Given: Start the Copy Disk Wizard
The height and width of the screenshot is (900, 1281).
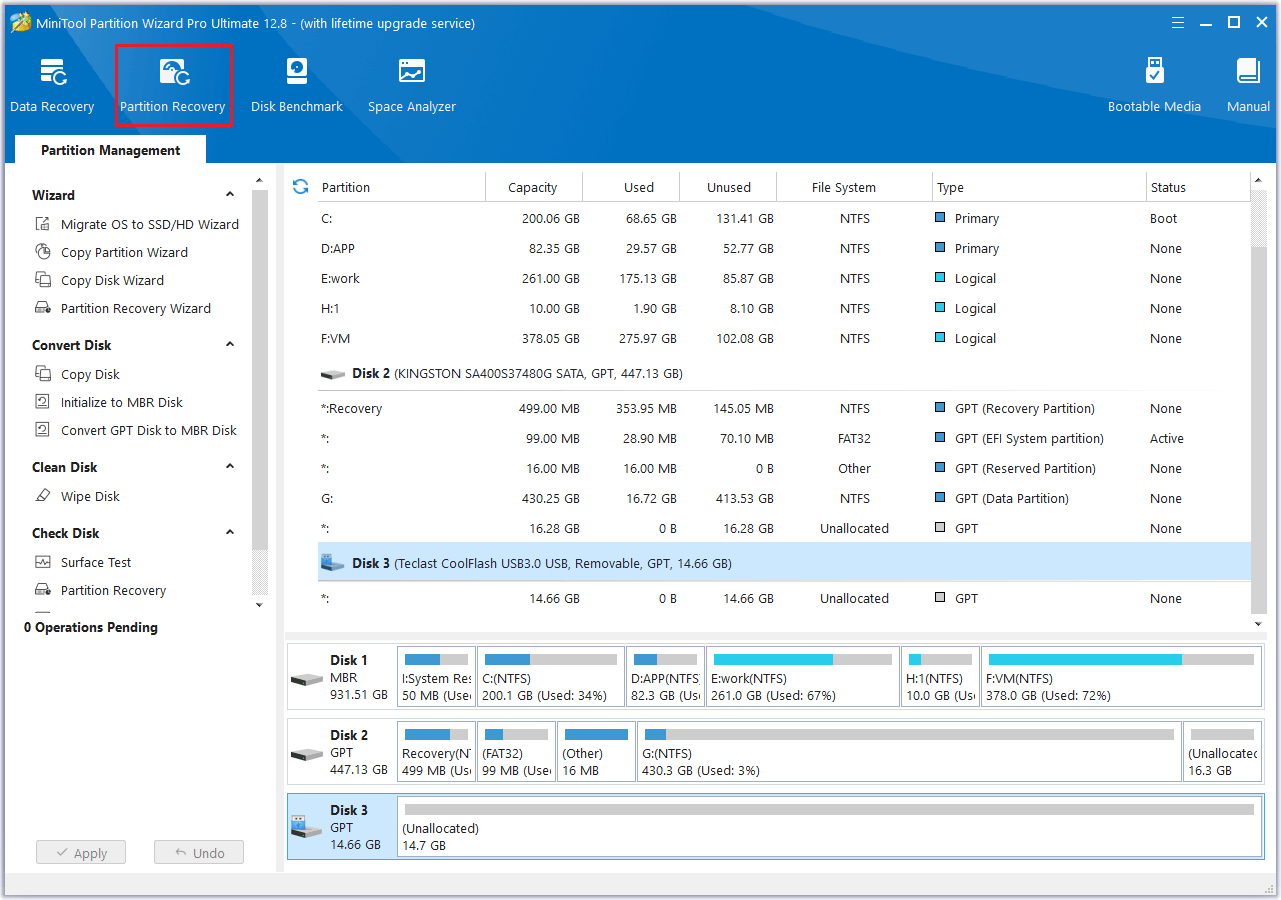Looking at the screenshot, I should coord(99,280).
